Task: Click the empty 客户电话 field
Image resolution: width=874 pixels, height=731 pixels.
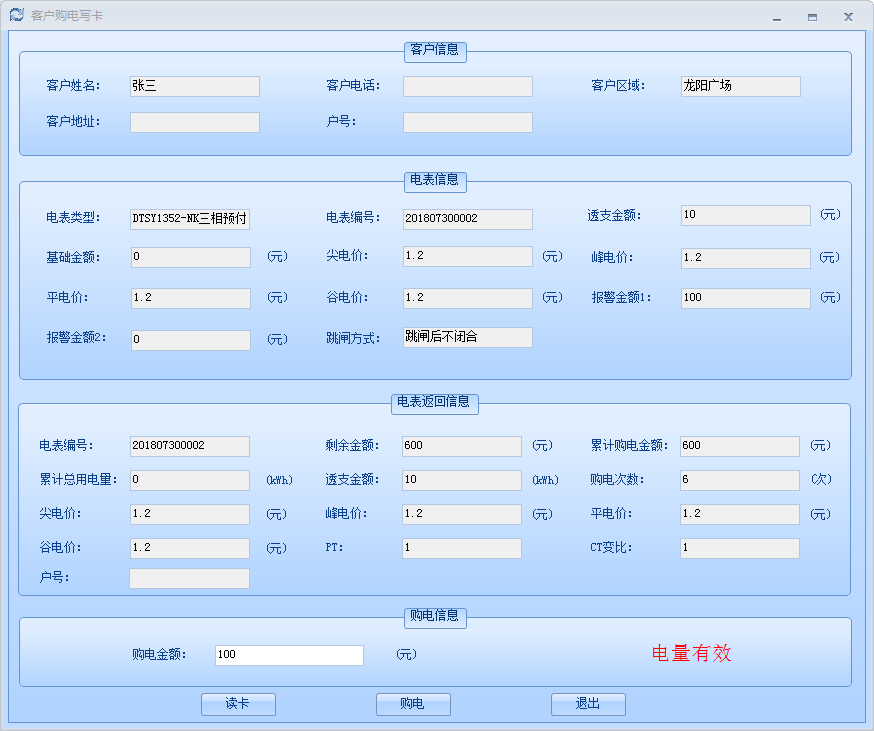Action: [x=467, y=87]
